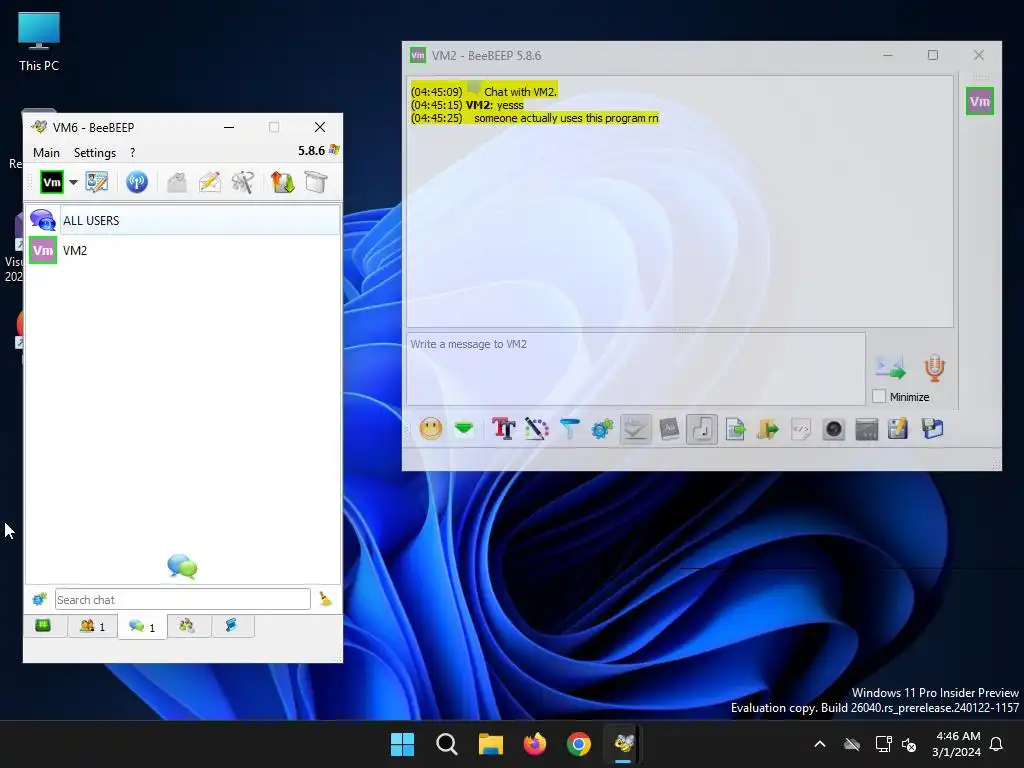Focus the Write a message to VM2 box
The width and height of the screenshot is (1024, 768).
636,369
